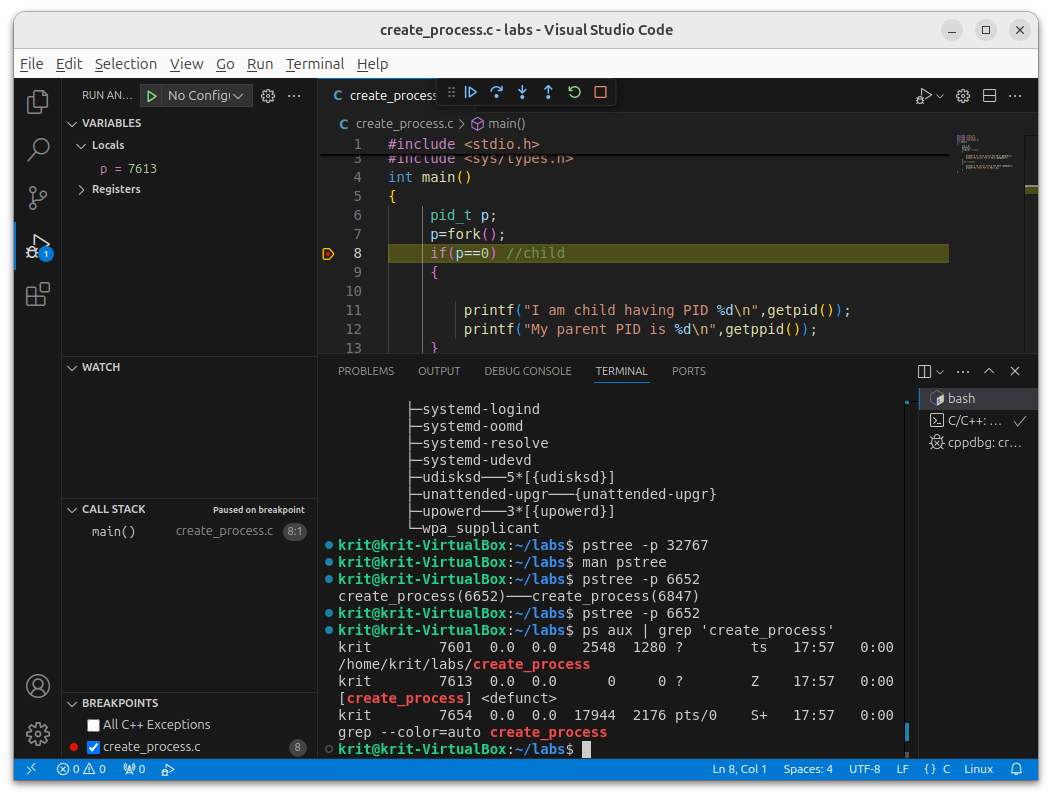The width and height of the screenshot is (1052, 797).
Task: Click the Step Into arrow icon
Action: (x=522, y=93)
